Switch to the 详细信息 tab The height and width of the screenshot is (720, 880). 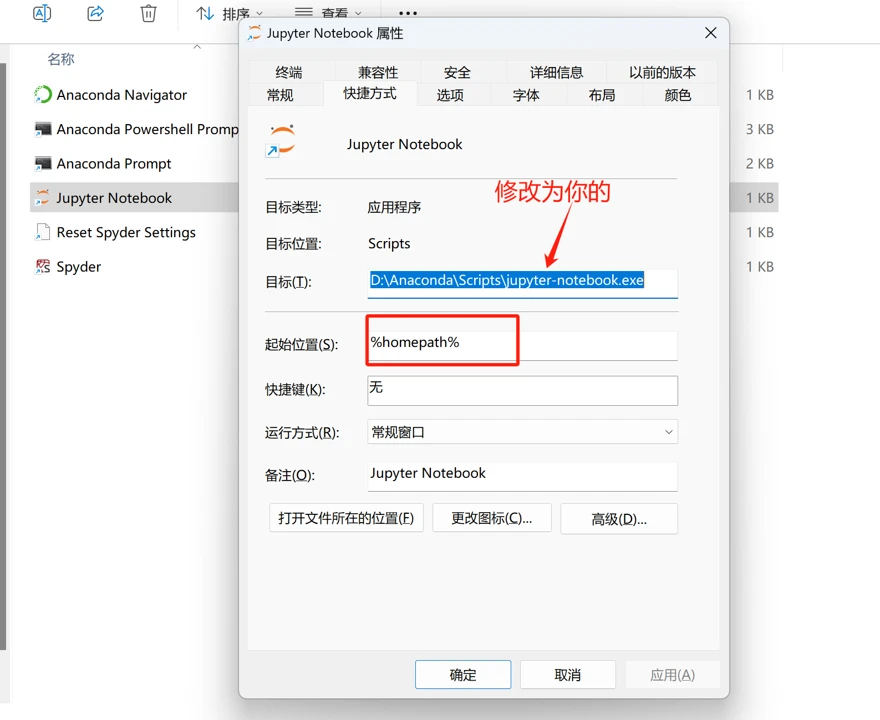coord(556,72)
